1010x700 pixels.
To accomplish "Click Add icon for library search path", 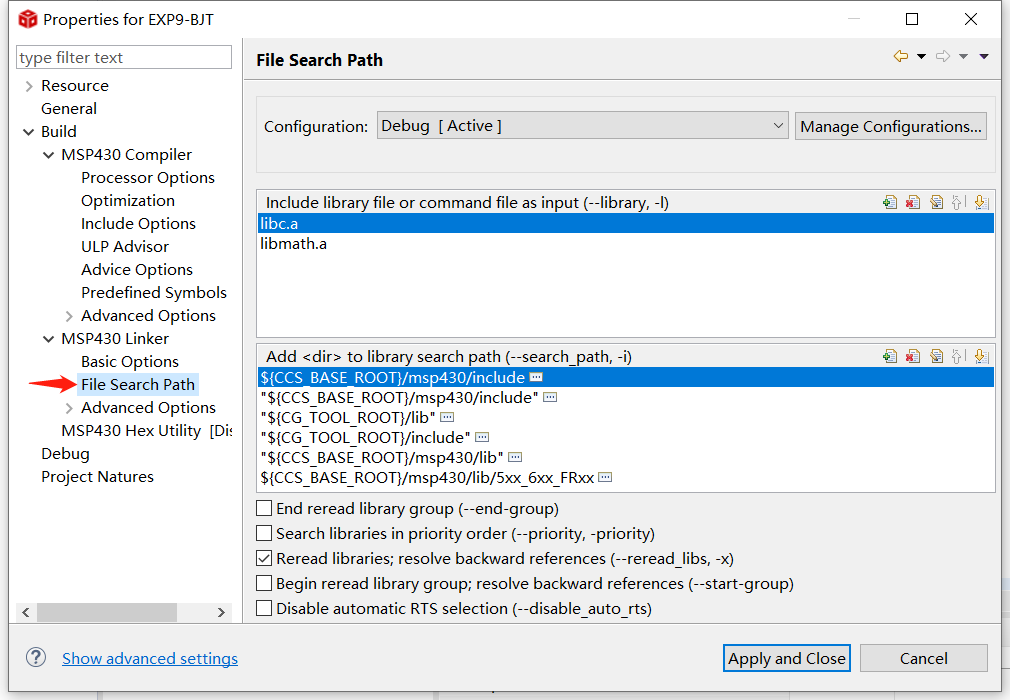I will [890, 356].
